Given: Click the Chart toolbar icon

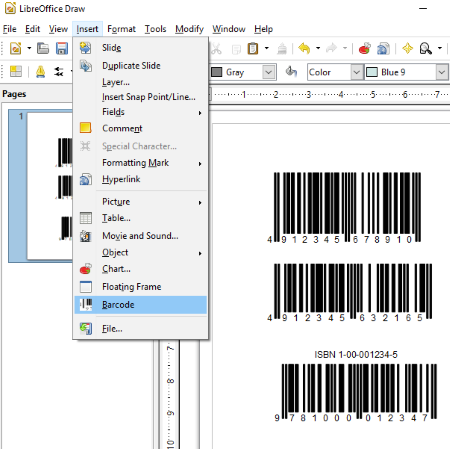Looking at the screenshot, I should [365, 49].
